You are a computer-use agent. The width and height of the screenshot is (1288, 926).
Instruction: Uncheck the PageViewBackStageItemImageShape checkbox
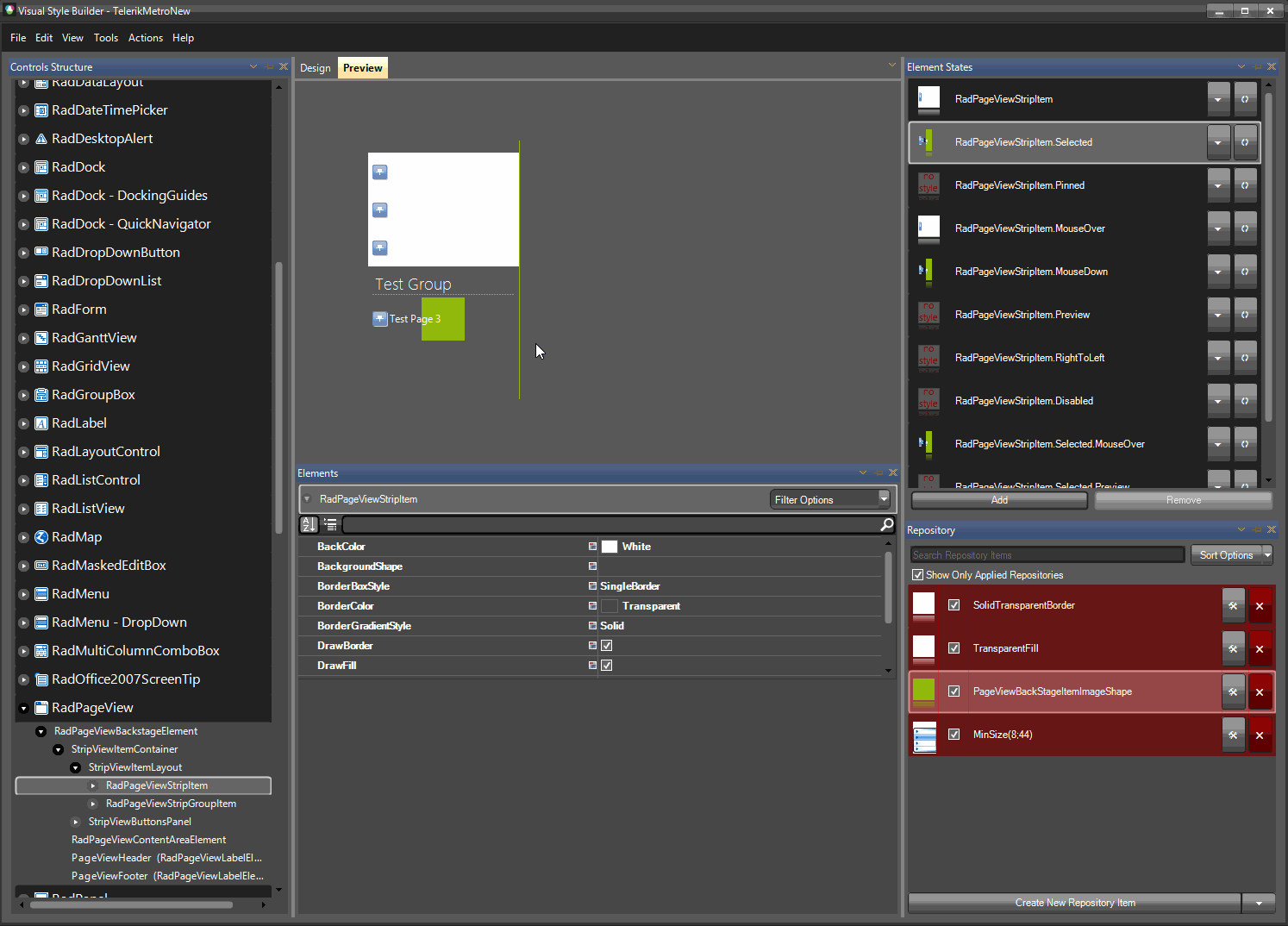(953, 691)
